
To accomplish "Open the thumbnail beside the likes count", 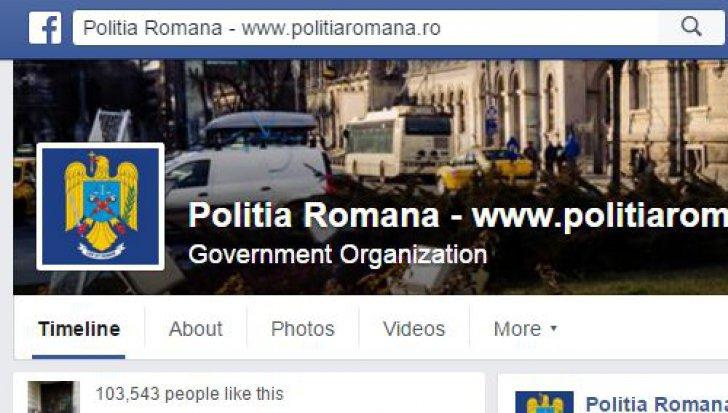I will coord(54,397).
